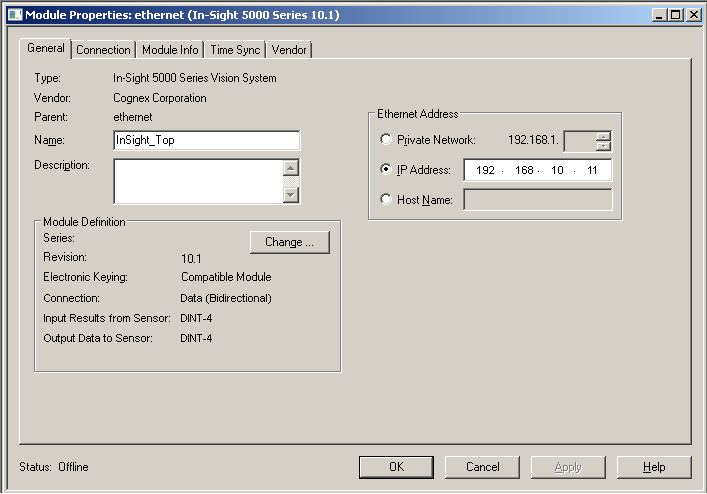The height and width of the screenshot is (494, 707).
Task: Click the last IP address octet 11
Action: click(x=592, y=170)
